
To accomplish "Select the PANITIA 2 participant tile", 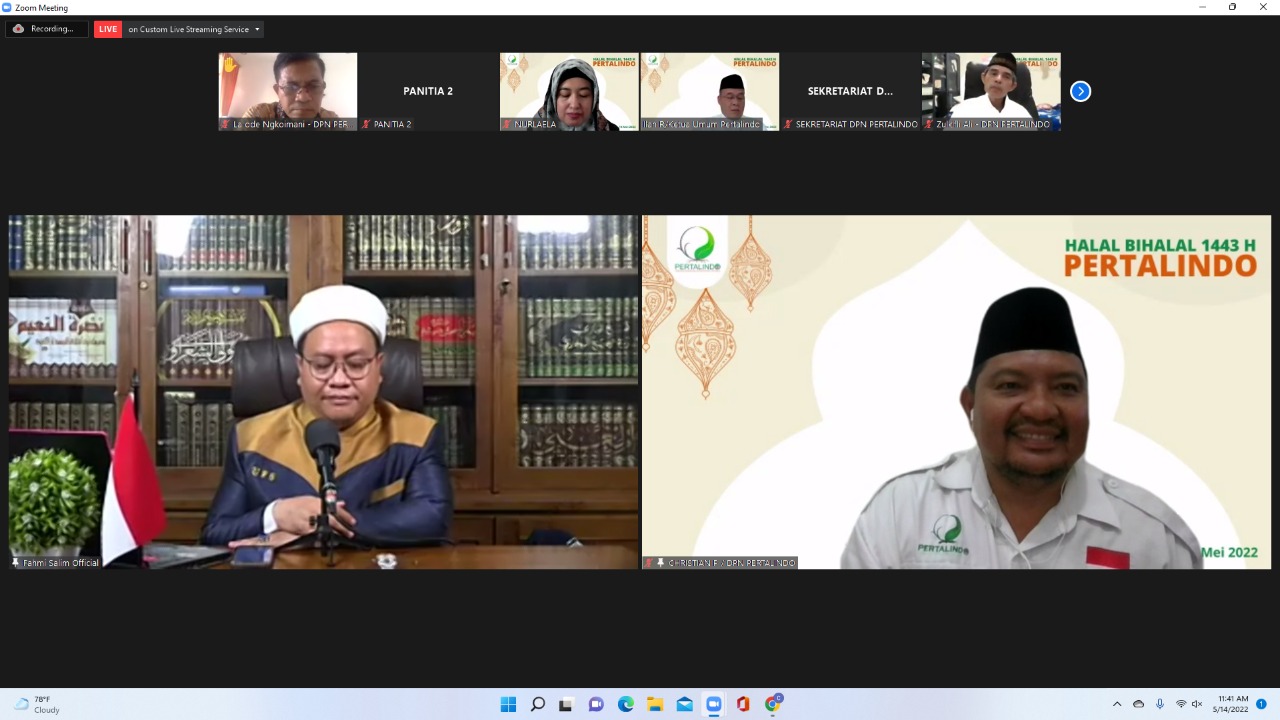I will 428,91.
